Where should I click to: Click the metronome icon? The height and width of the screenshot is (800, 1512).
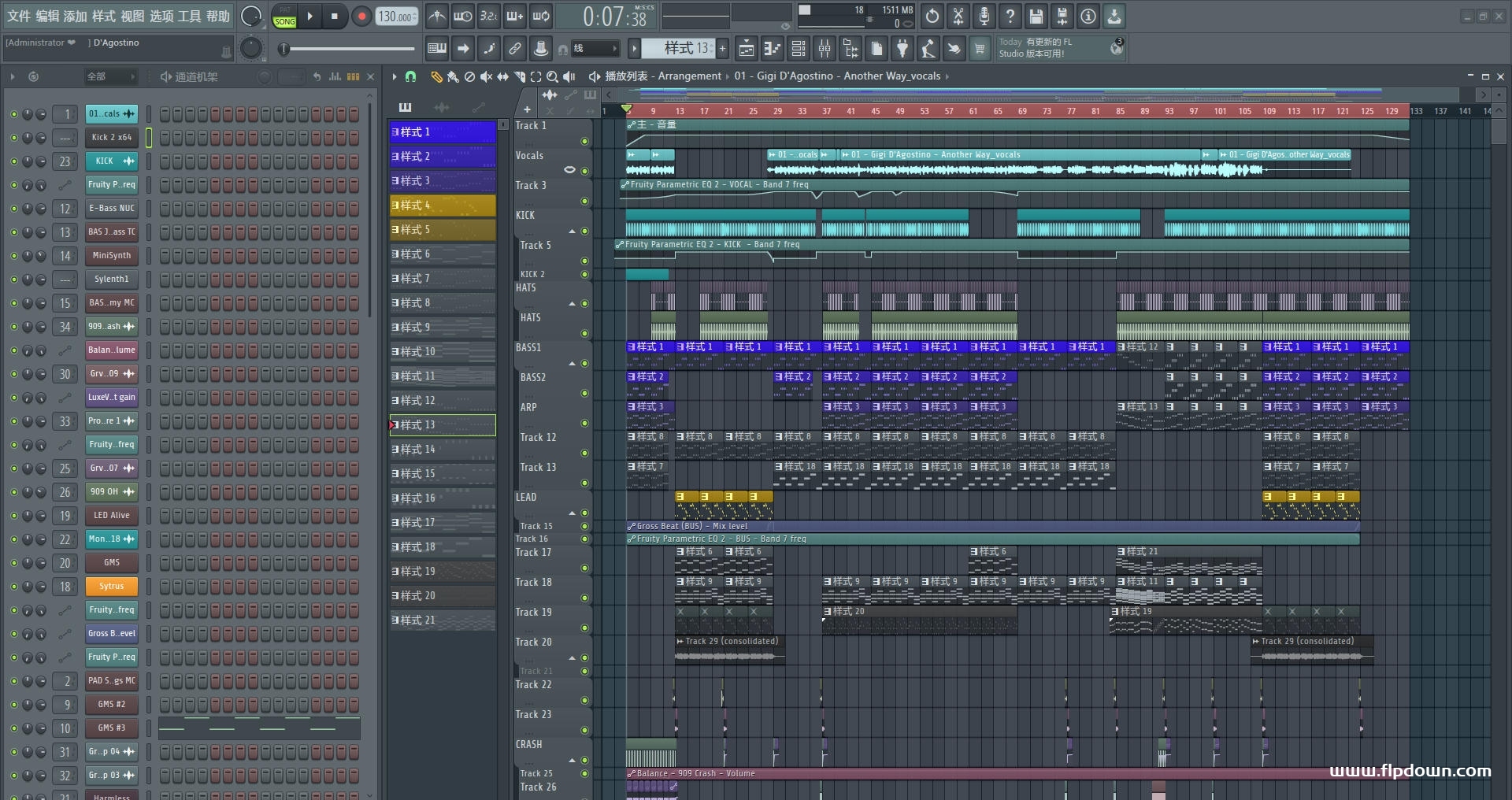437,16
